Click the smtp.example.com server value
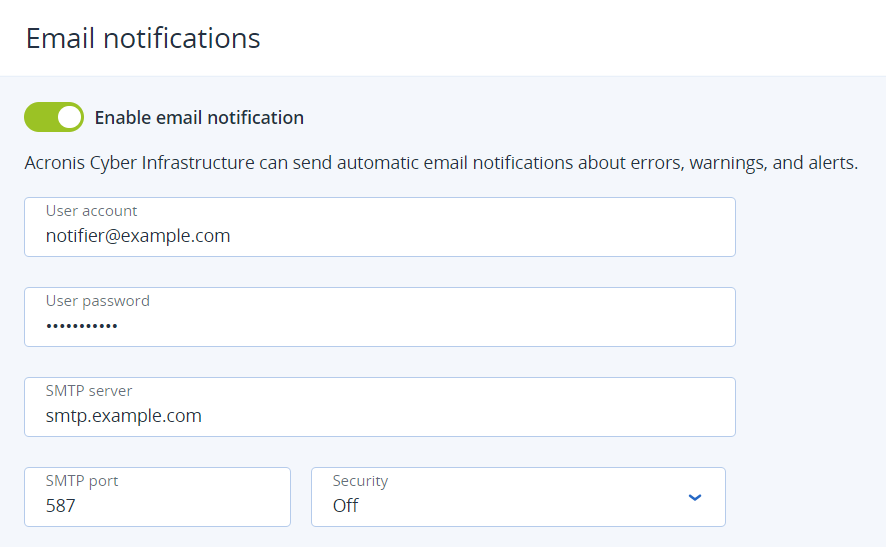 (x=124, y=416)
